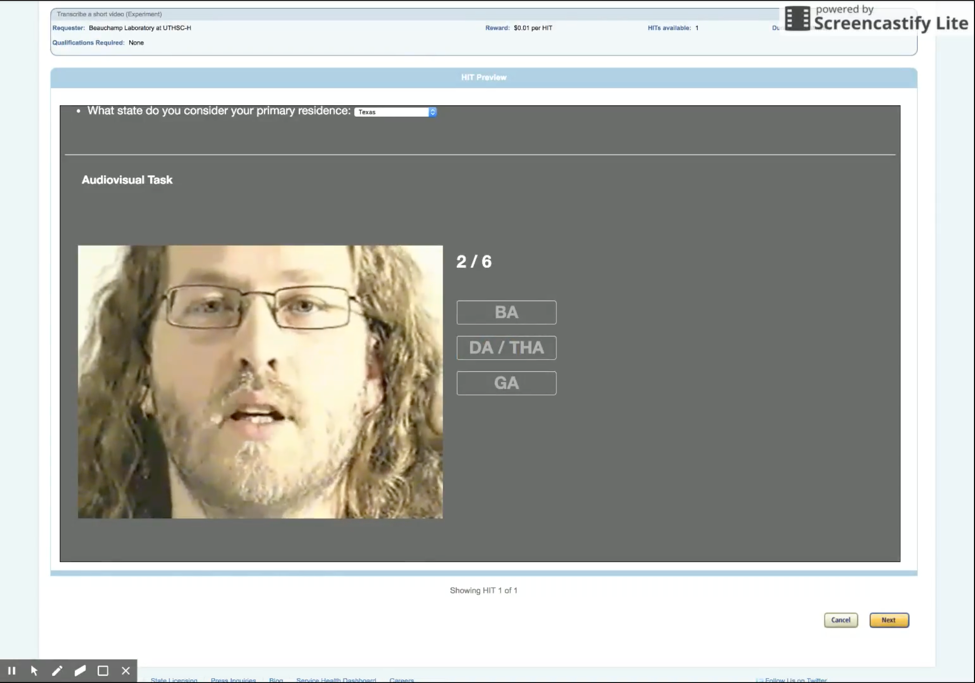This screenshot has width=975, height=683.
Task: Open the Service Health Dashboard link
Action: [x=336, y=680]
